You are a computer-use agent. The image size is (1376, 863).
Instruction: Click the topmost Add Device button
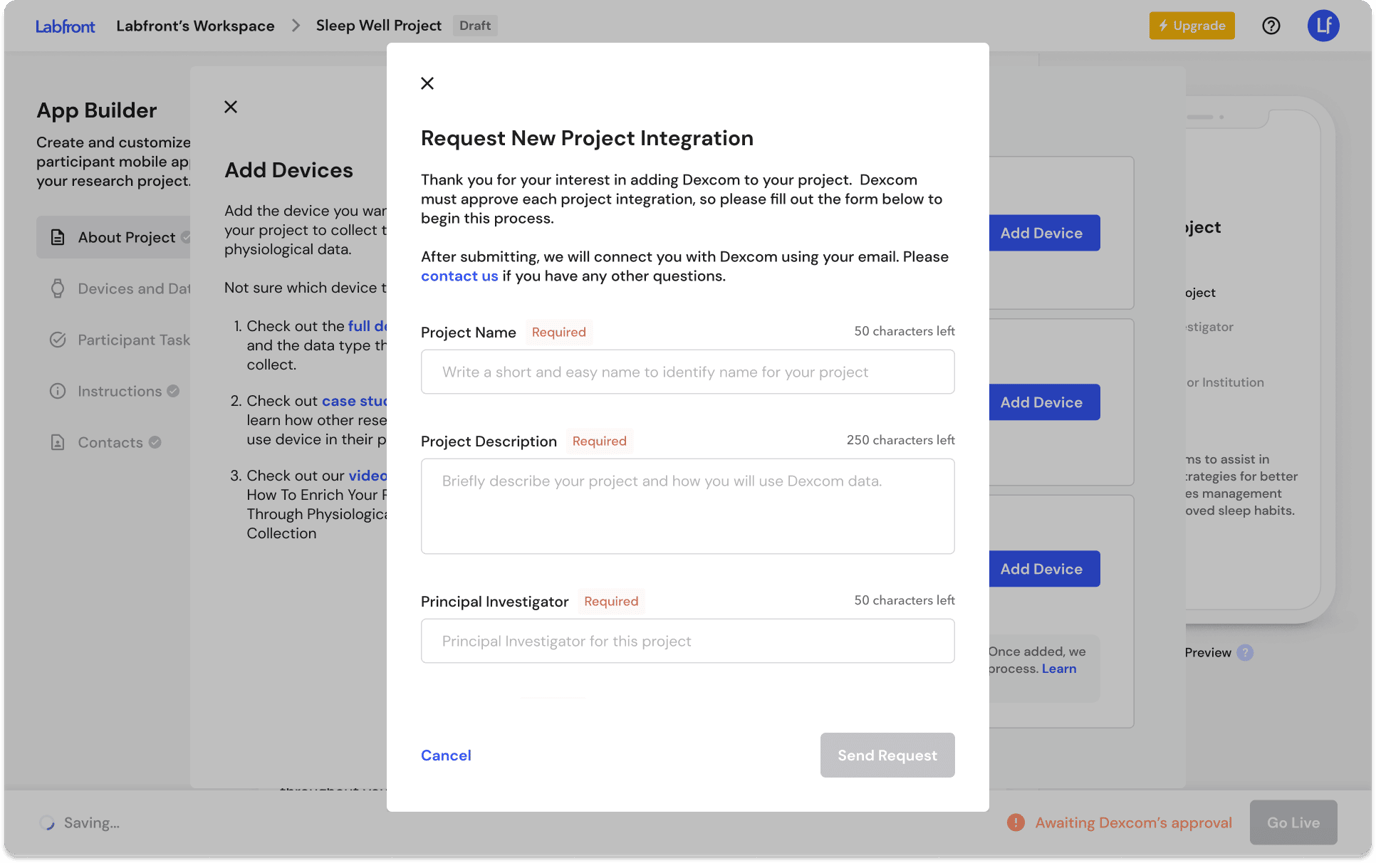pyautogui.click(x=1043, y=232)
